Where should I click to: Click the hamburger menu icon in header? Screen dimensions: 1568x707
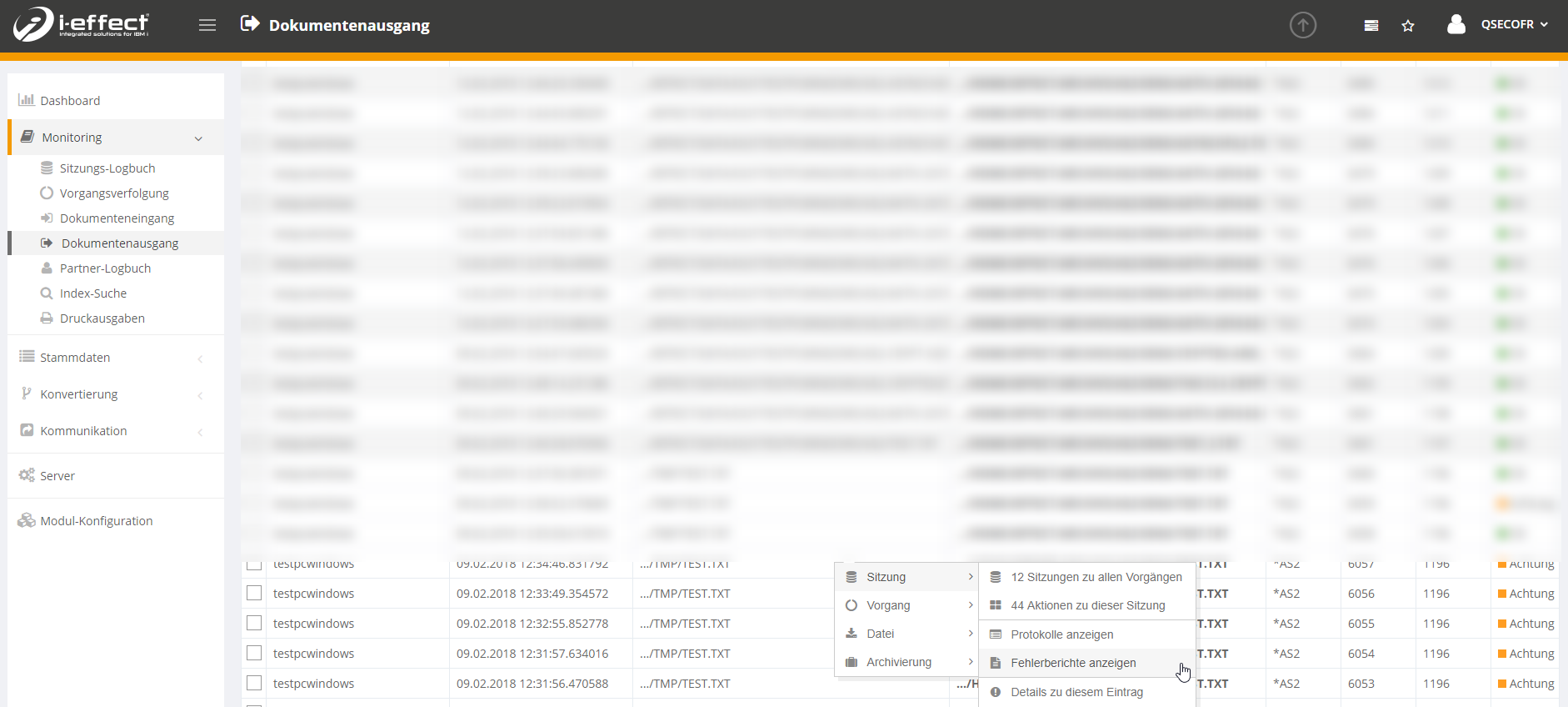207,25
